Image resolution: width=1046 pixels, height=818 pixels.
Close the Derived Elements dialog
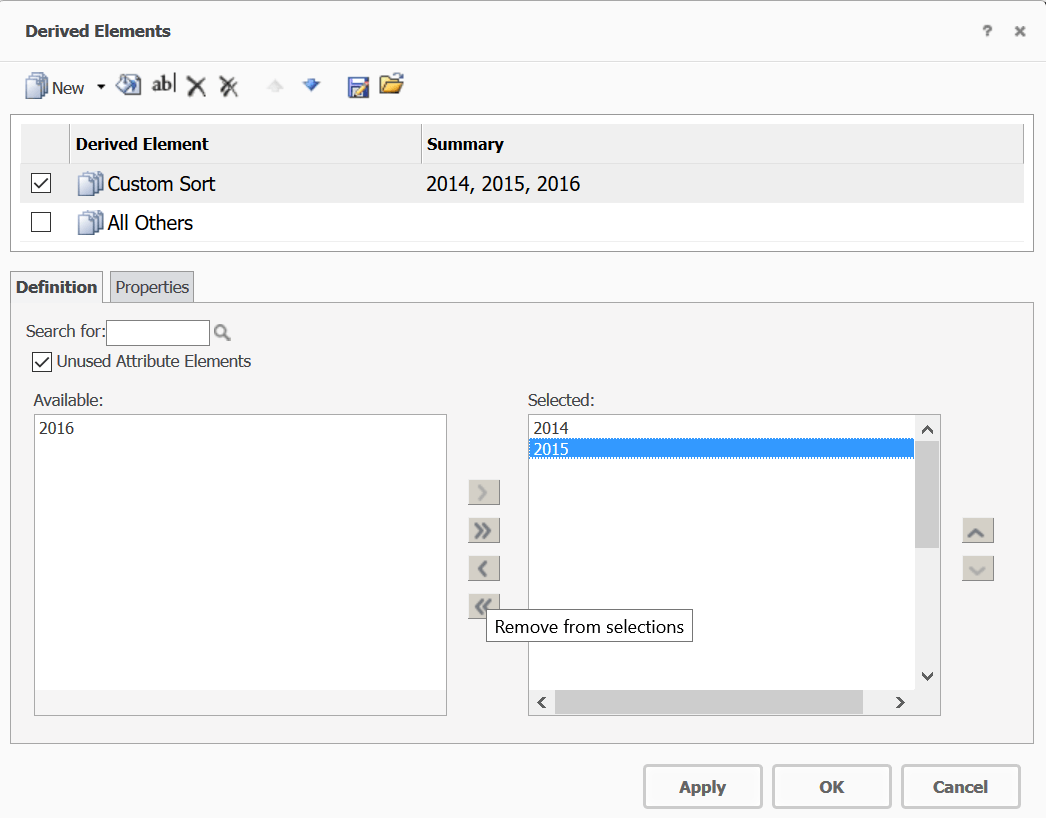1020,31
